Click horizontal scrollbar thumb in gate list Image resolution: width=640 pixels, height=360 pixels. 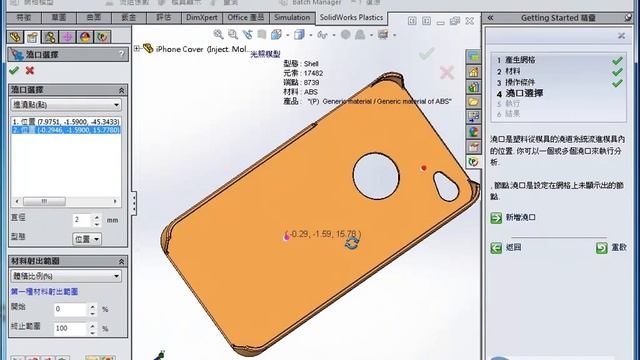tap(44, 201)
